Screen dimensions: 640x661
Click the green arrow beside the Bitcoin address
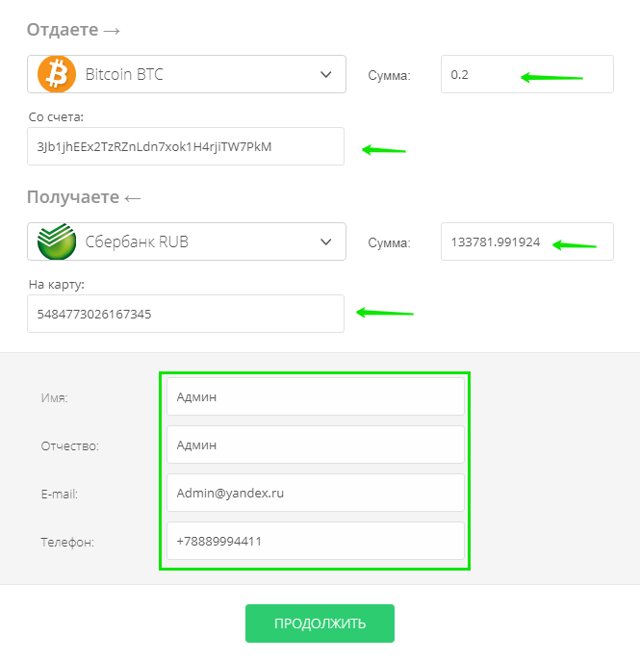(384, 150)
